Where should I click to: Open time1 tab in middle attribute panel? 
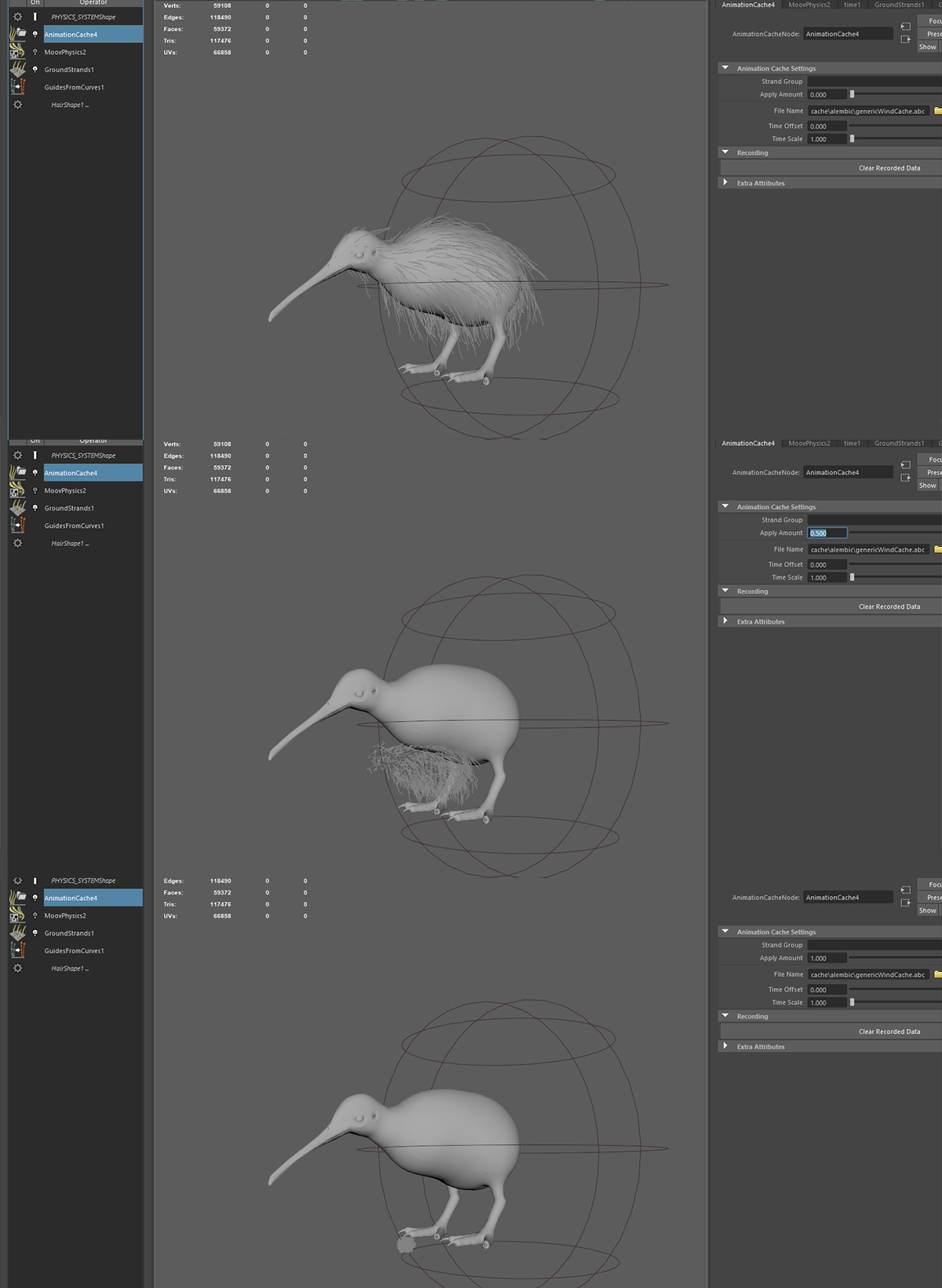[x=852, y=443]
